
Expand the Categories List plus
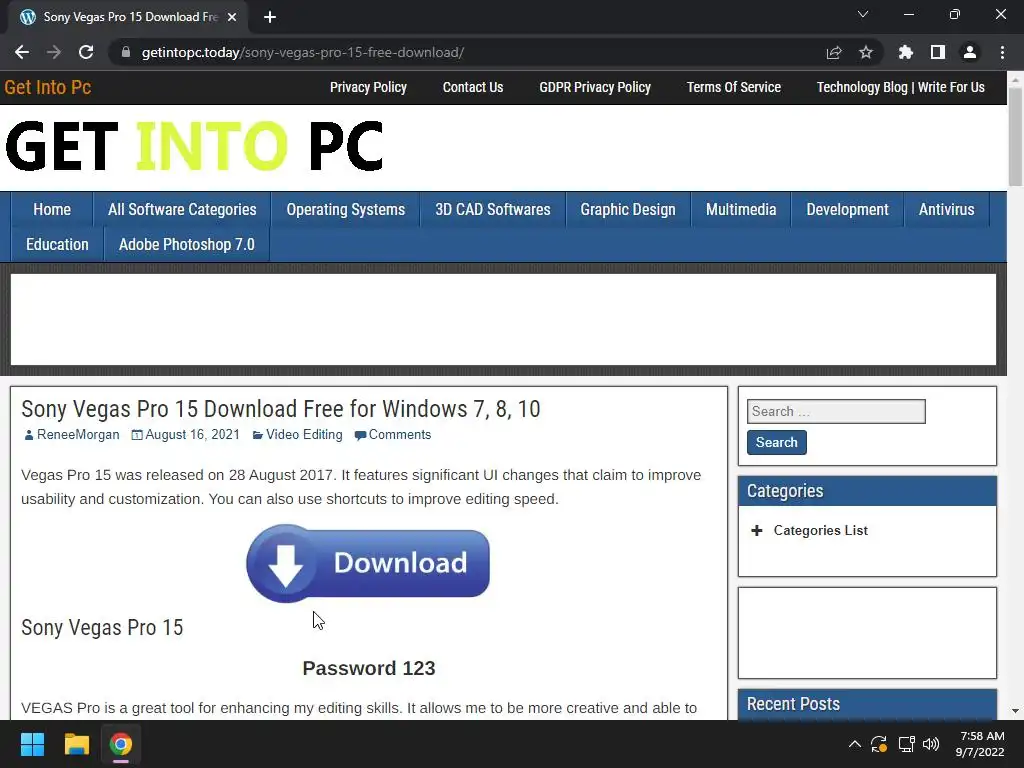point(757,530)
